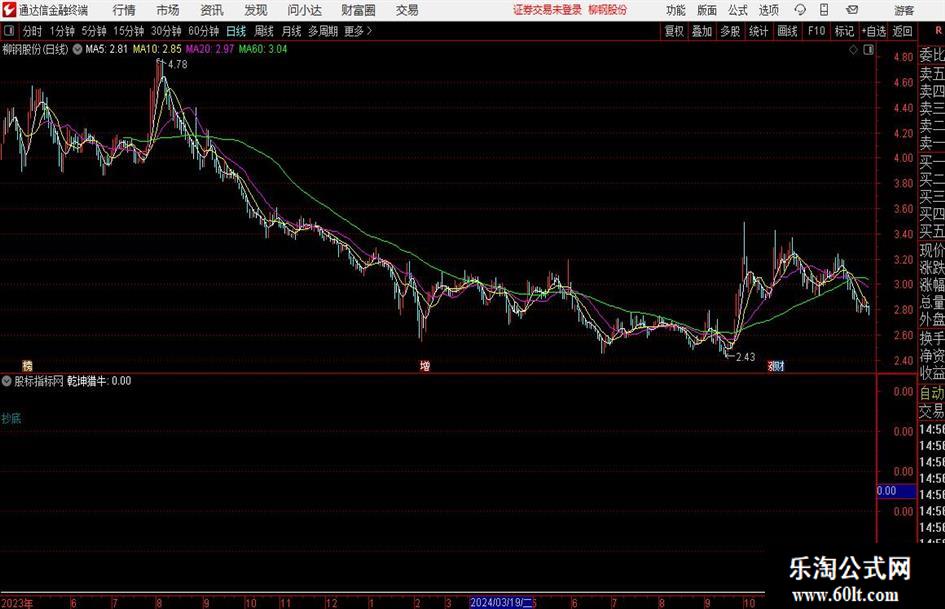Image resolution: width=945 pixels, height=609 pixels.
Task: Click the 增 marker below the chart
Action: pyautogui.click(x=425, y=365)
